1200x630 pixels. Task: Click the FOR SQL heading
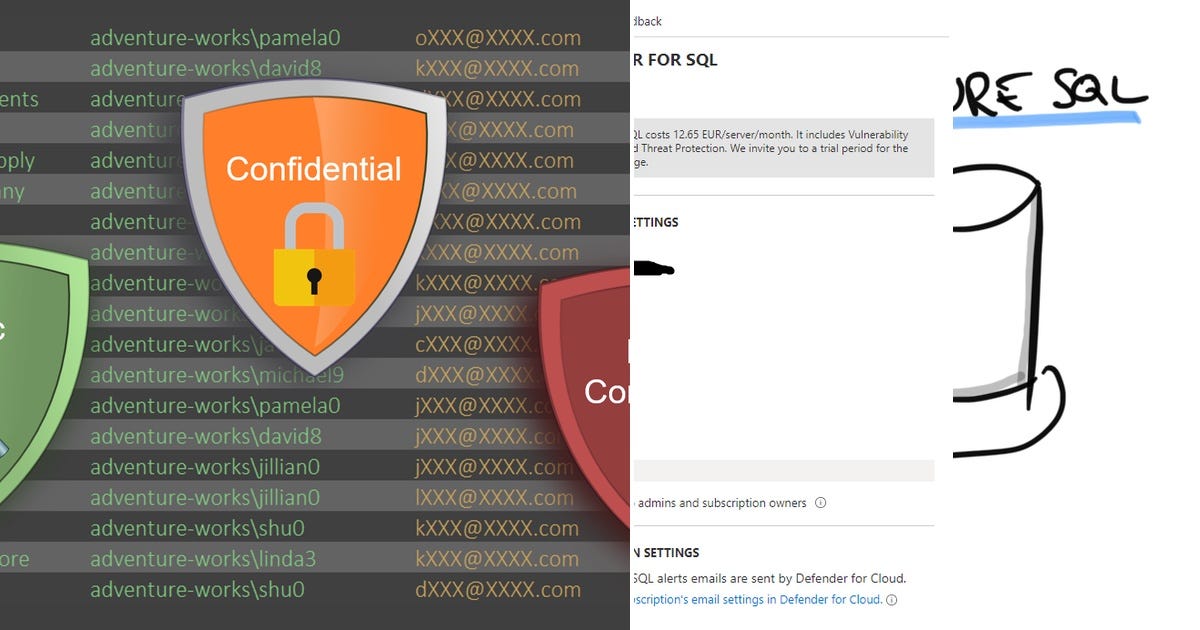[x=674, y=60]
